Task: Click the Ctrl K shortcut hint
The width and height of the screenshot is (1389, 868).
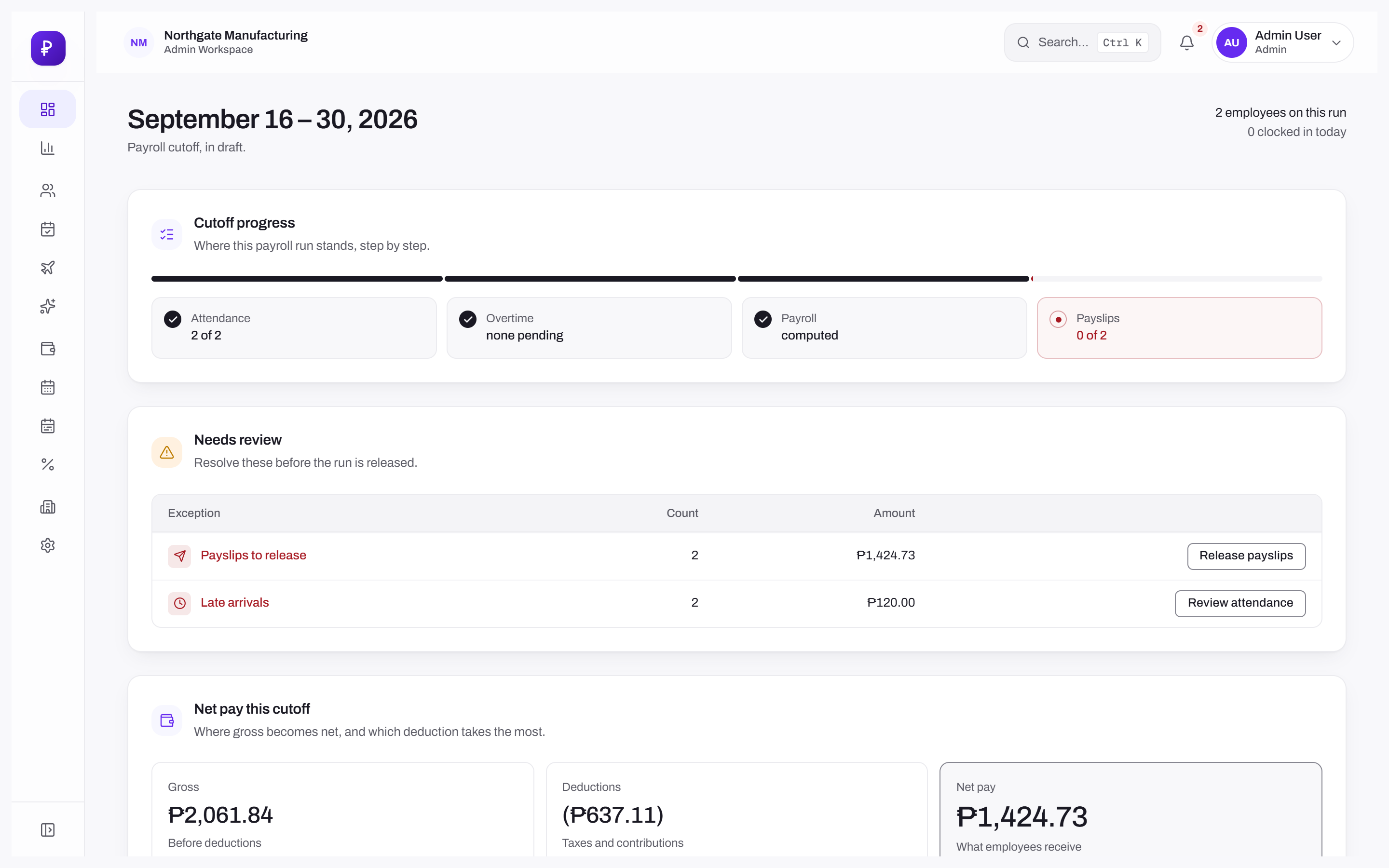Action: point(1122,42)
